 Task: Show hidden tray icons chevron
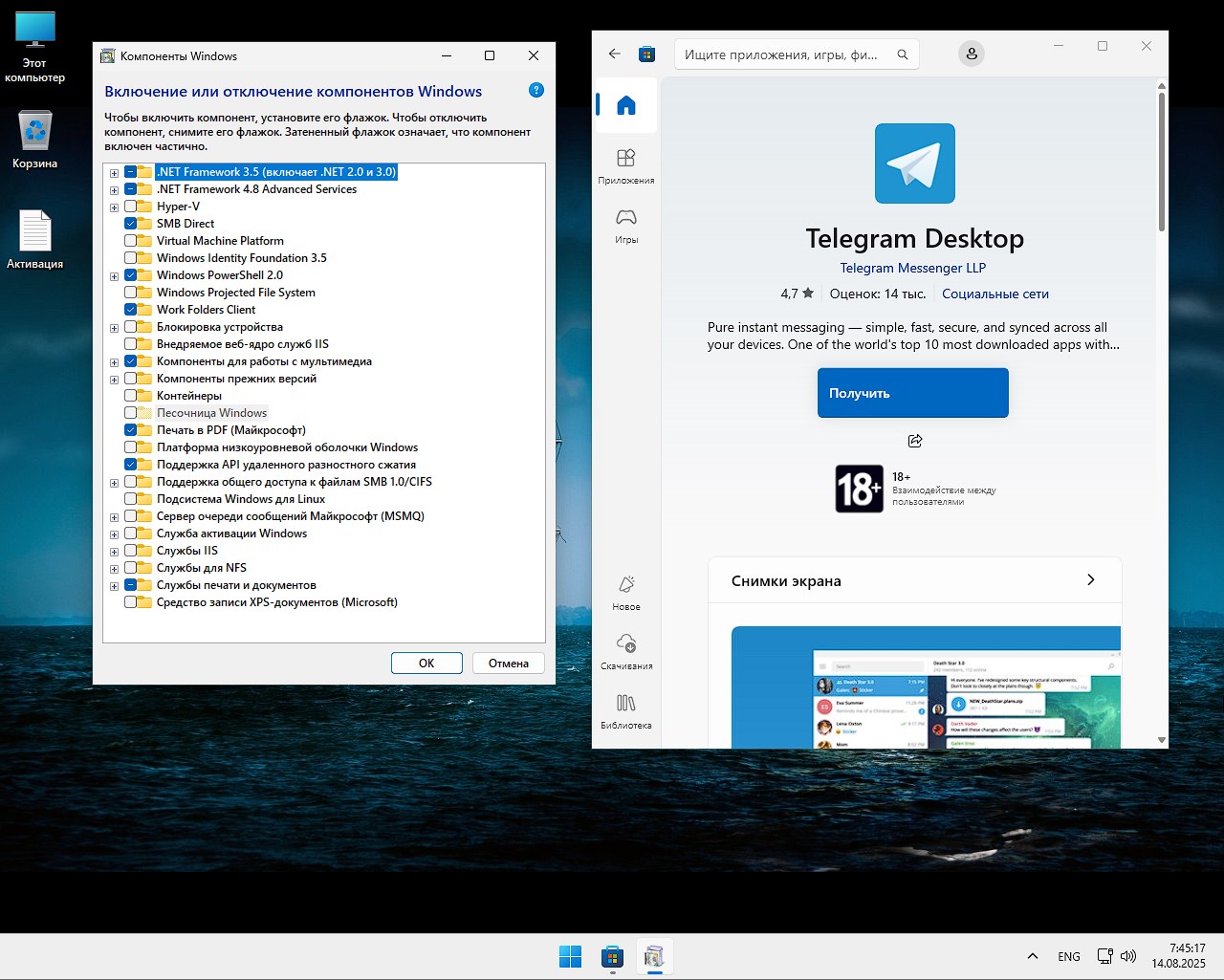point(1033,956)
